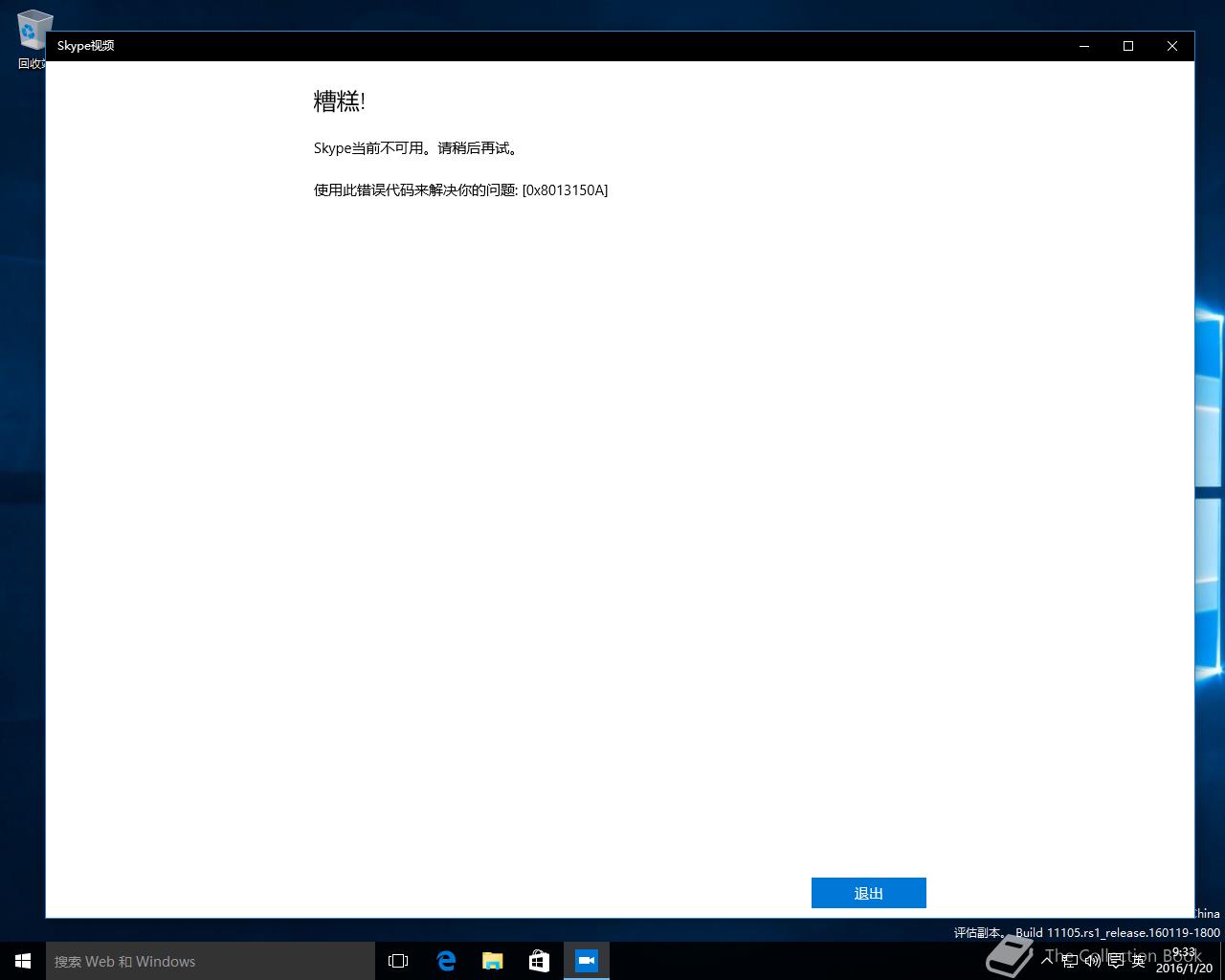Image resolution: width=1225 pixels, height=980 pixels.
Task: Minimize the Skype视频 window
Action: click(1084, 46)
